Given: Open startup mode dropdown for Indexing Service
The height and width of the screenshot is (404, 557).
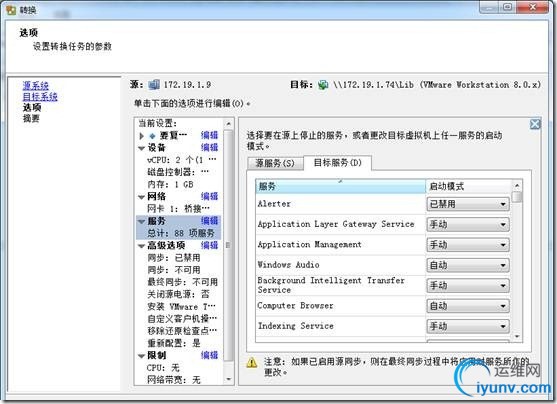Looking at the screenshot, I should point(468,326).
